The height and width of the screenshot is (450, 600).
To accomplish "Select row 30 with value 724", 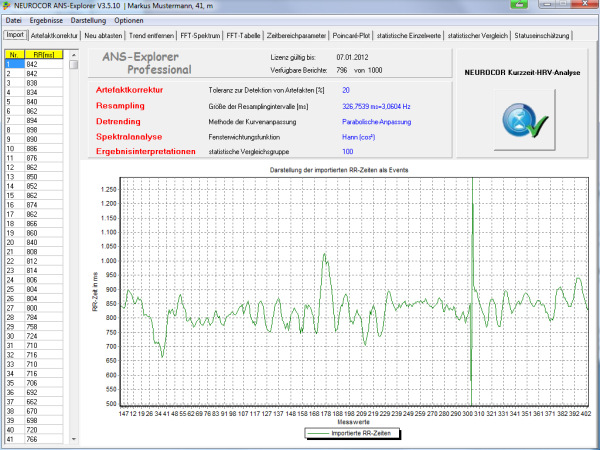I will pyautogui.click(x=34, y=336).
